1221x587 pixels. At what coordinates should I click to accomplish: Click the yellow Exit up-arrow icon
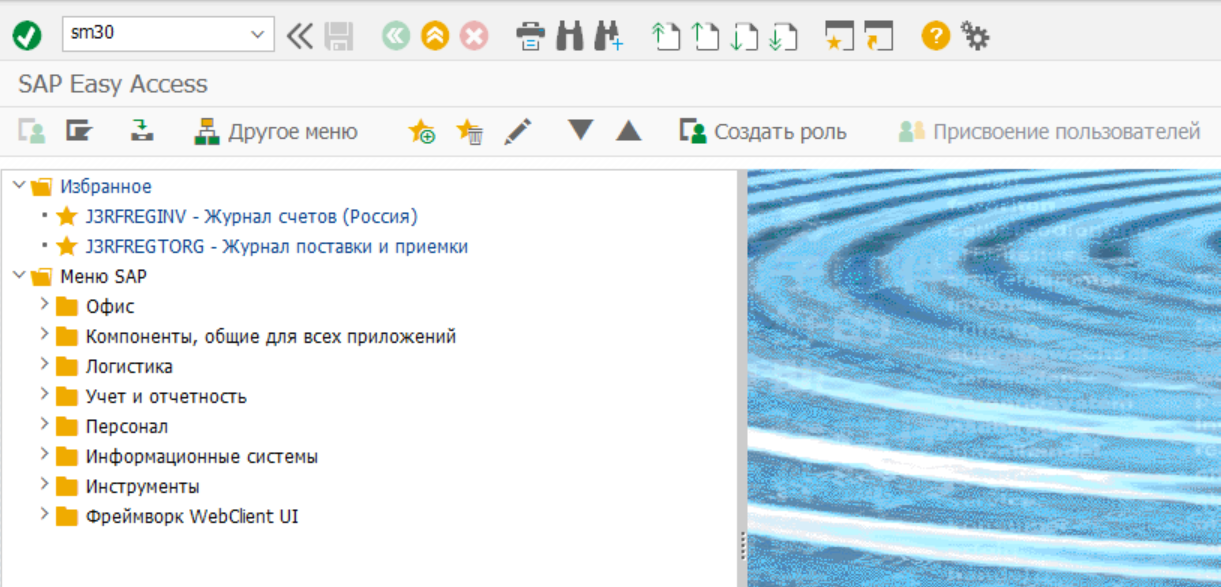434,36
